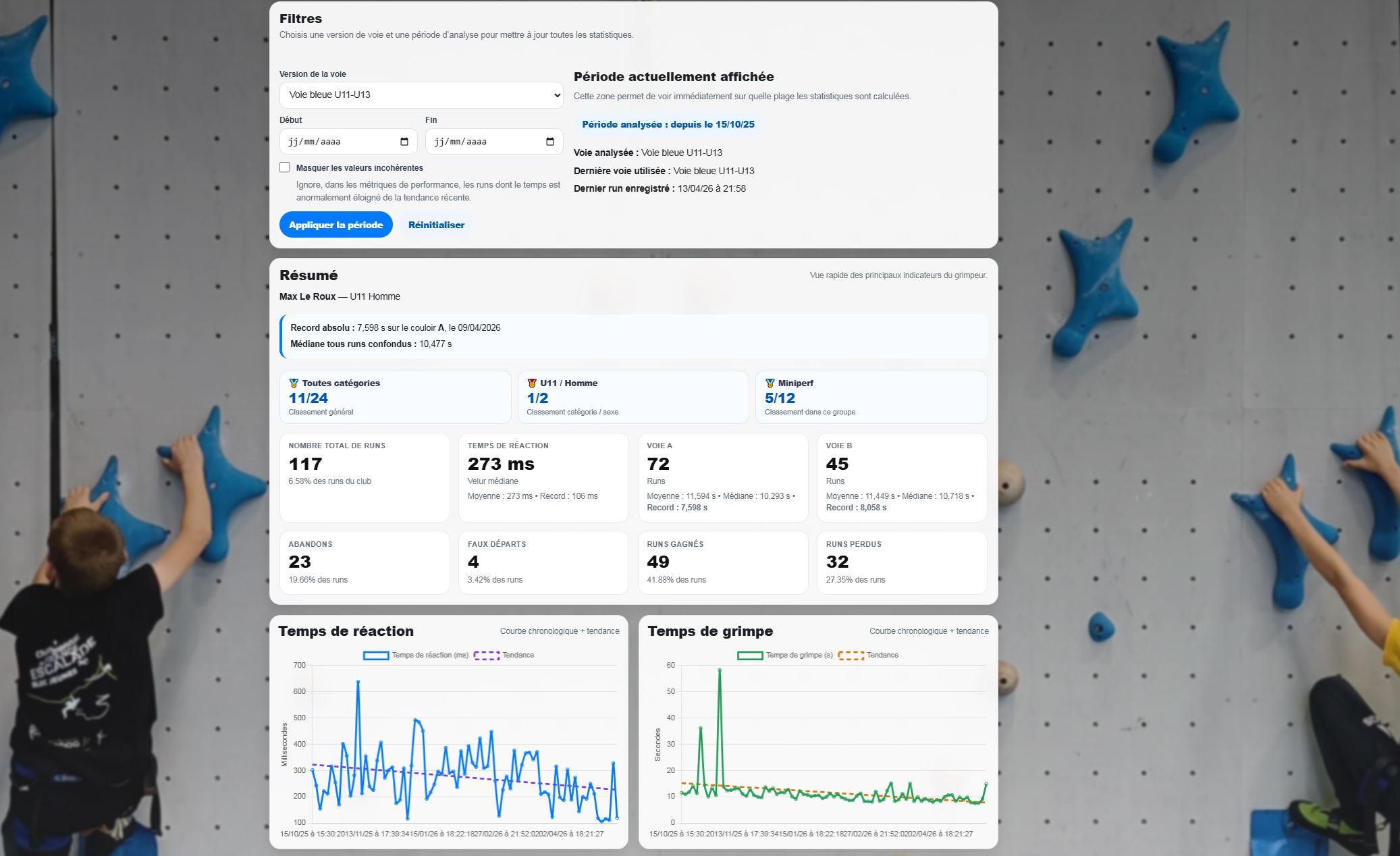Click the U11 / Homme medal icon
The image size is (1400, 856).
532,383
